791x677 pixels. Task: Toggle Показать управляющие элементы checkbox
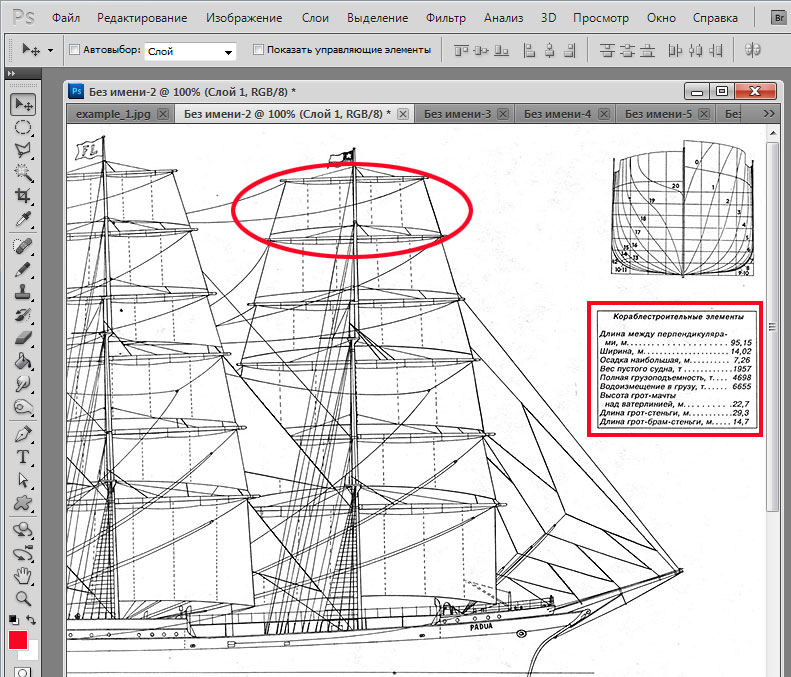259,50
